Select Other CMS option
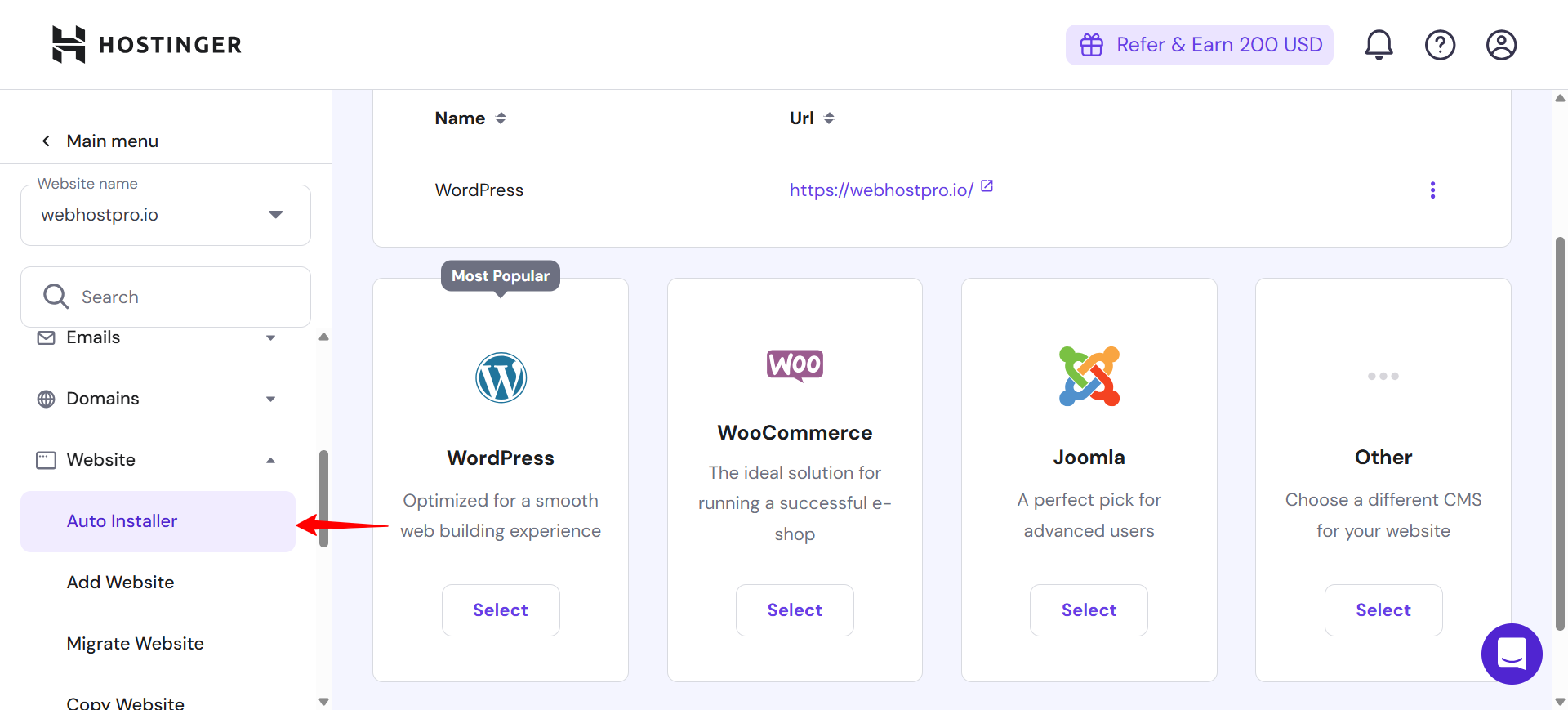Viewport: 1568px width, 710px height. click(x=1383, y=610)
